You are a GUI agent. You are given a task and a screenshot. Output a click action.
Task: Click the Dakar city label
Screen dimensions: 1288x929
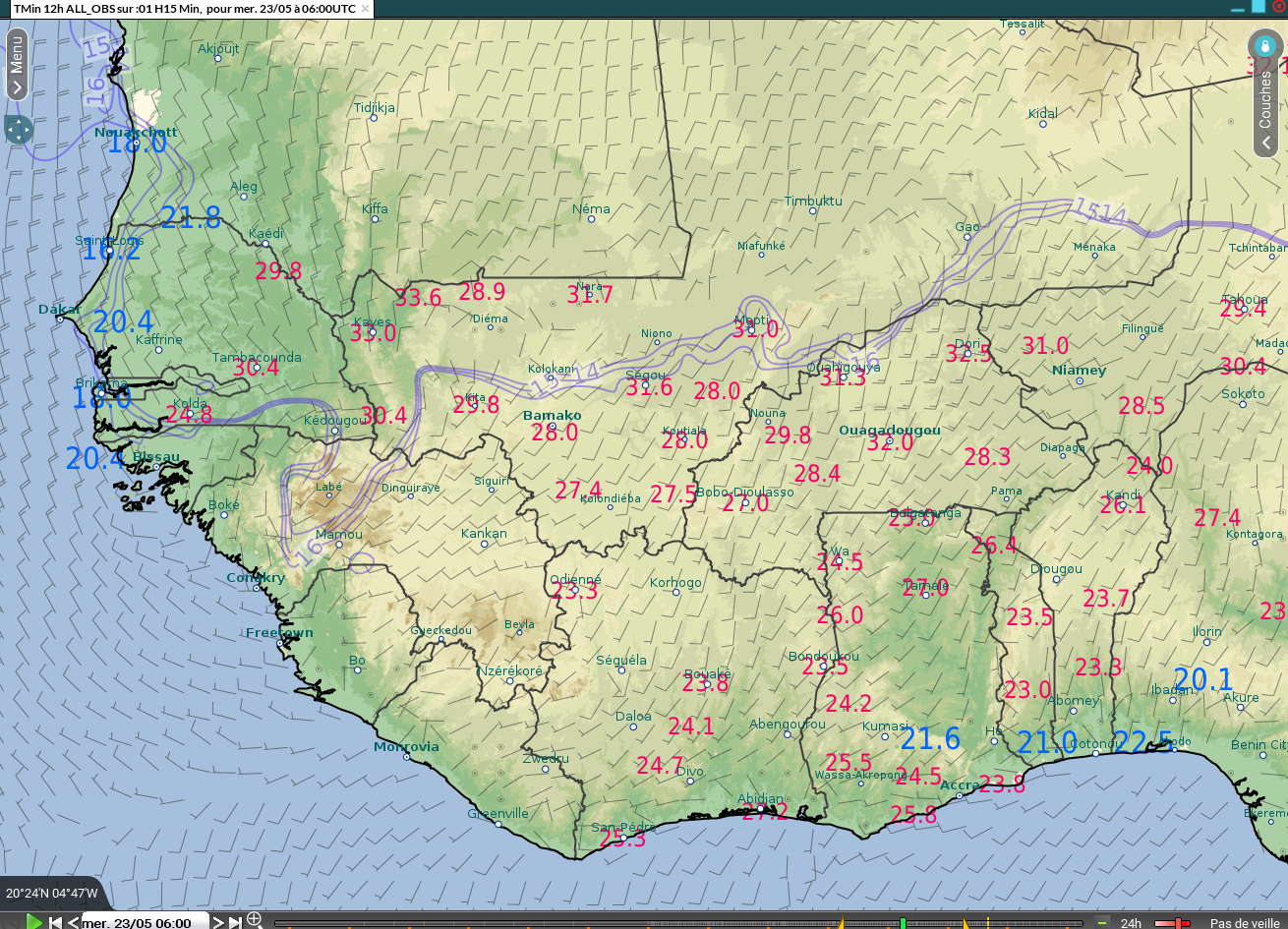(58, 309)
